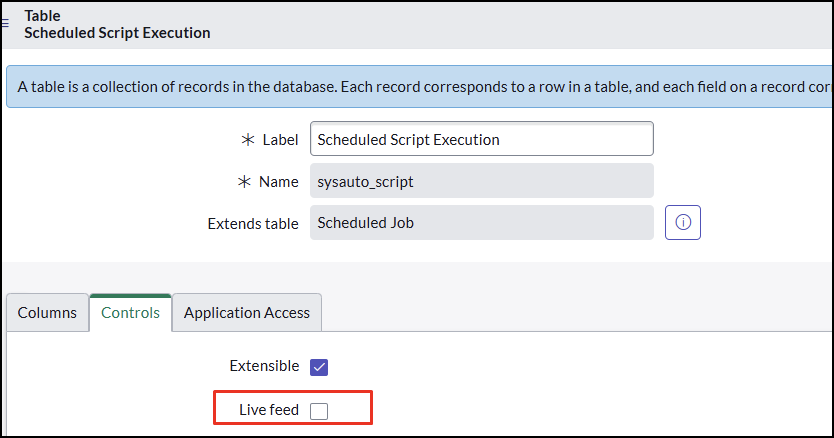Open the form context menu hamburger icon

tap(5, 23)
